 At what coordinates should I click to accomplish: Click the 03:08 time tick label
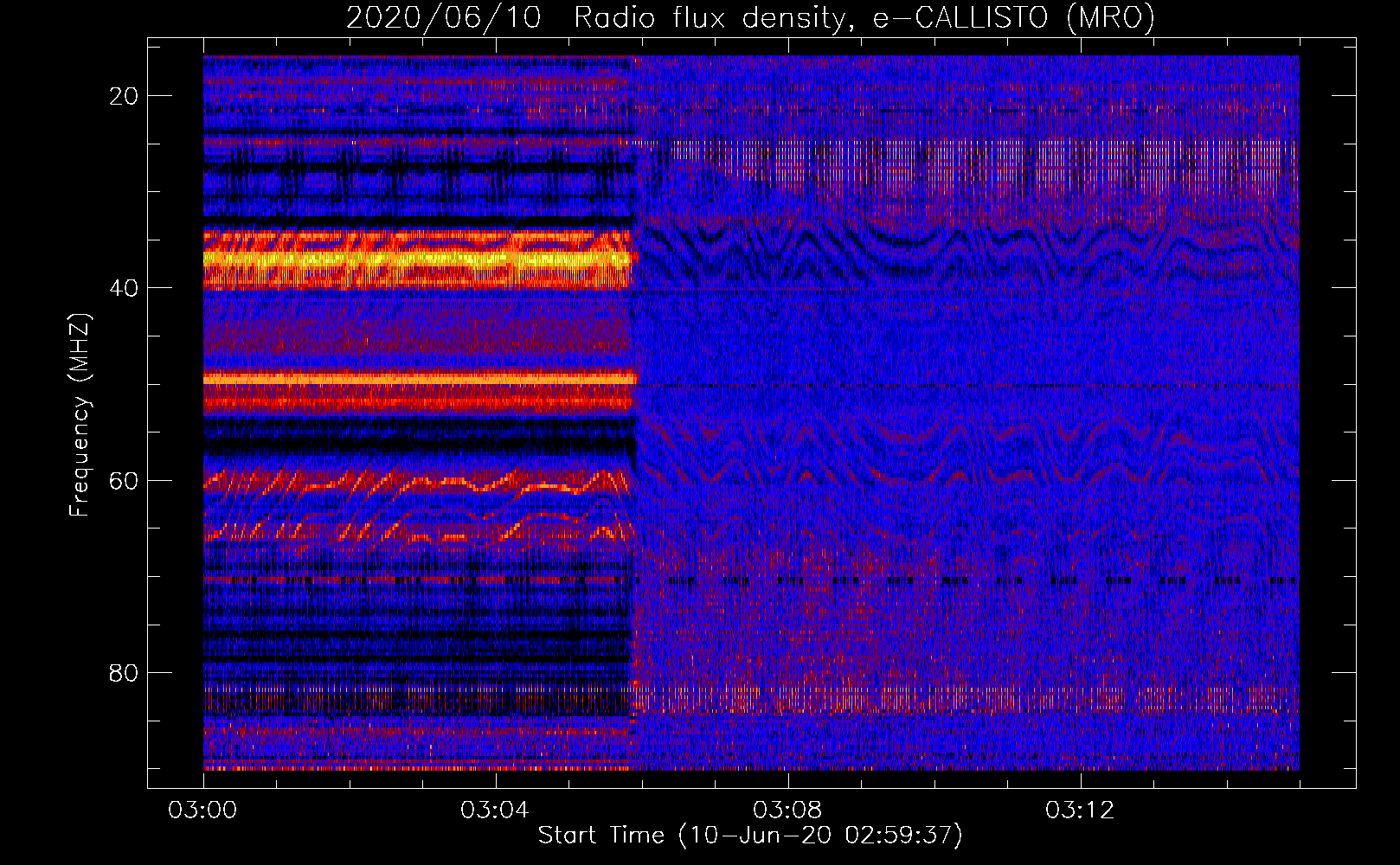click(787, 811)
